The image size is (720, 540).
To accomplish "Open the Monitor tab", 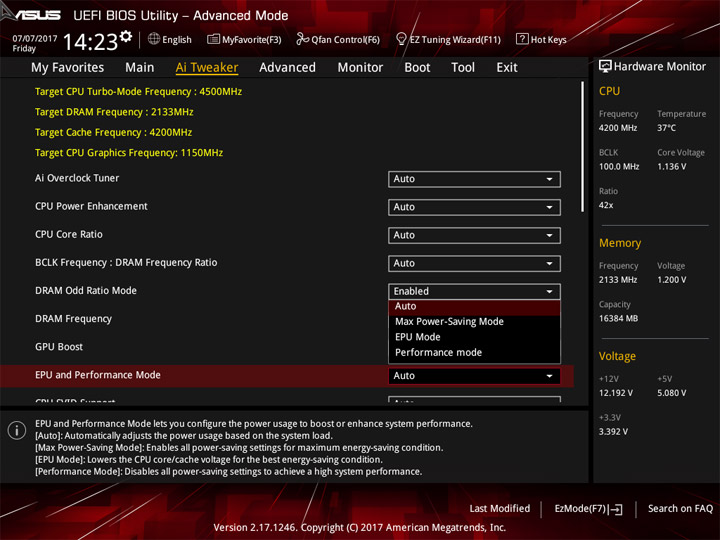I will 360,68.
